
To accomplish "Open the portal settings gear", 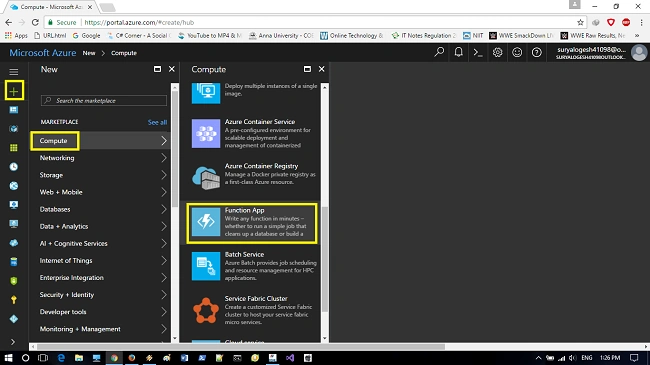I will coord(497,52).
